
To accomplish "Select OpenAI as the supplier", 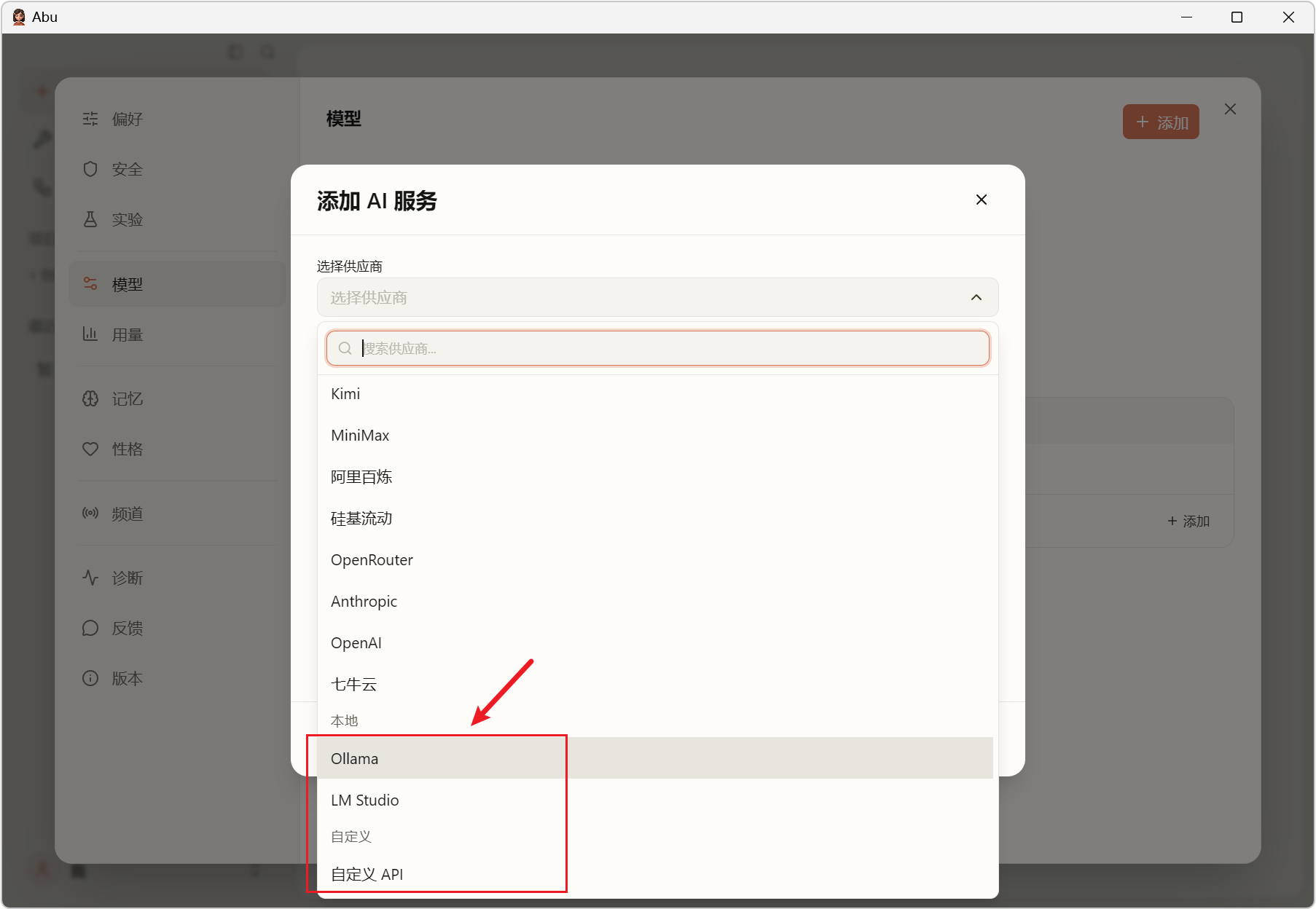I will 655,643.
